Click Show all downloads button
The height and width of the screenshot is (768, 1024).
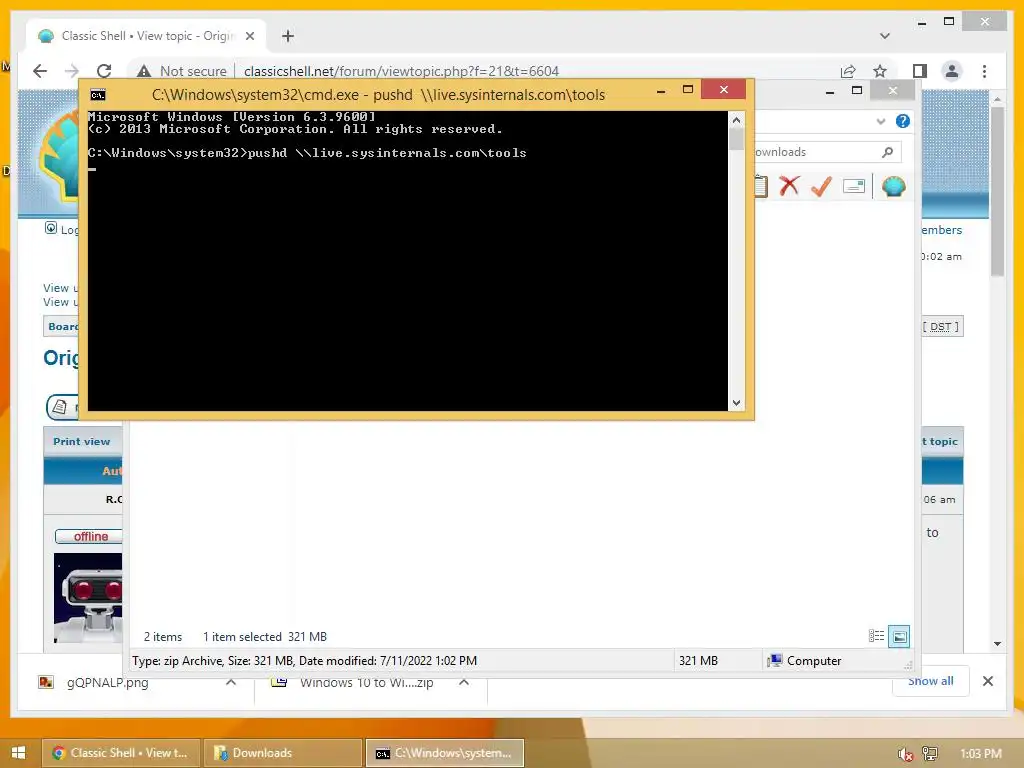(x=930, y=682)
